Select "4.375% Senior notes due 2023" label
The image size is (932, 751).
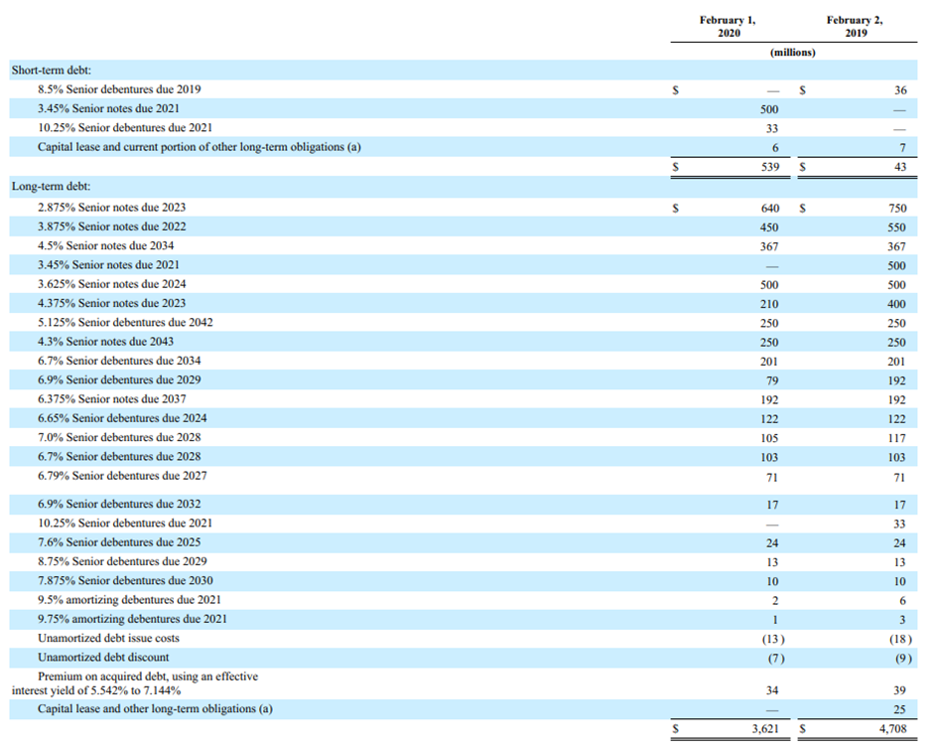pos(112,303)
